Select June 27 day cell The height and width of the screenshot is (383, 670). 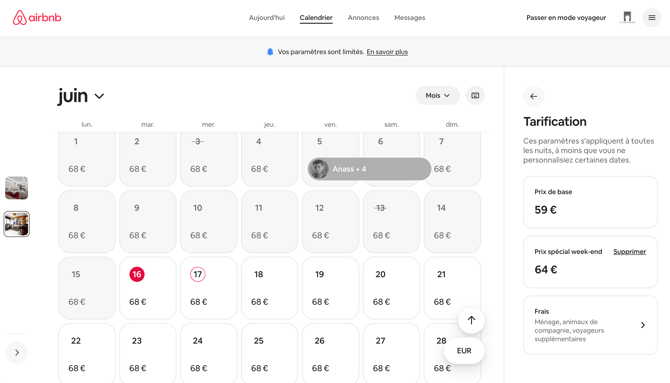click(x=391, y=354)
